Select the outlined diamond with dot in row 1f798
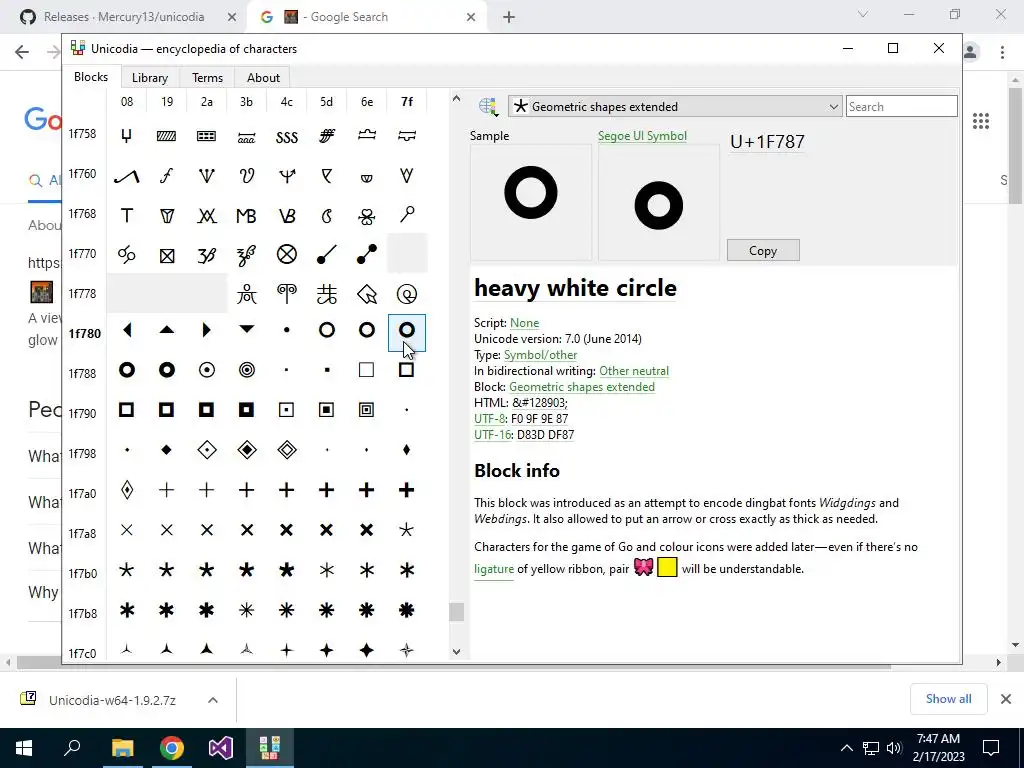The height and width of the screenshot is (768, 1024). (x=206, y=450)
